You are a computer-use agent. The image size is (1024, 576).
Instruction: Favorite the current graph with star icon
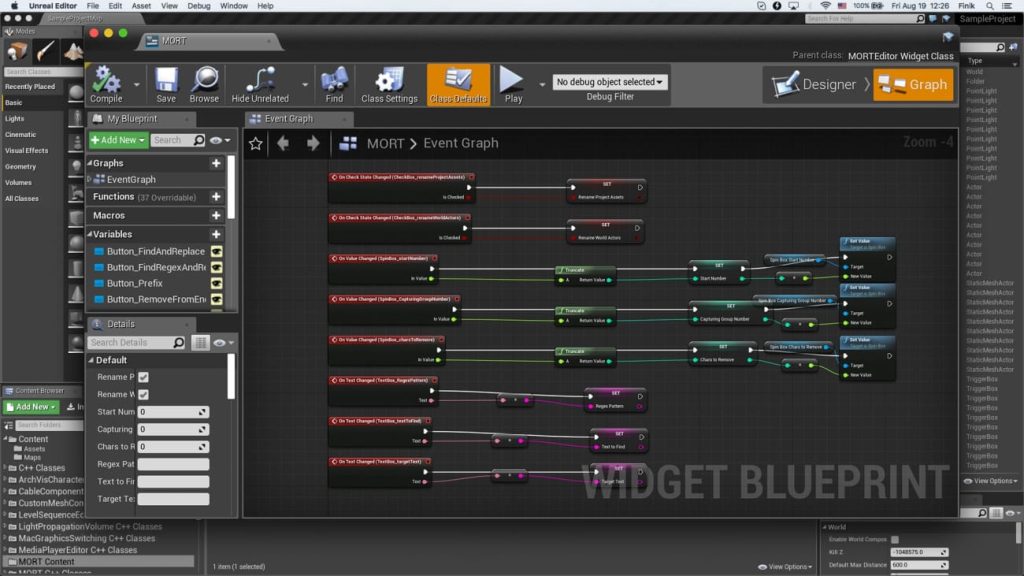click(x=255, y=144)
